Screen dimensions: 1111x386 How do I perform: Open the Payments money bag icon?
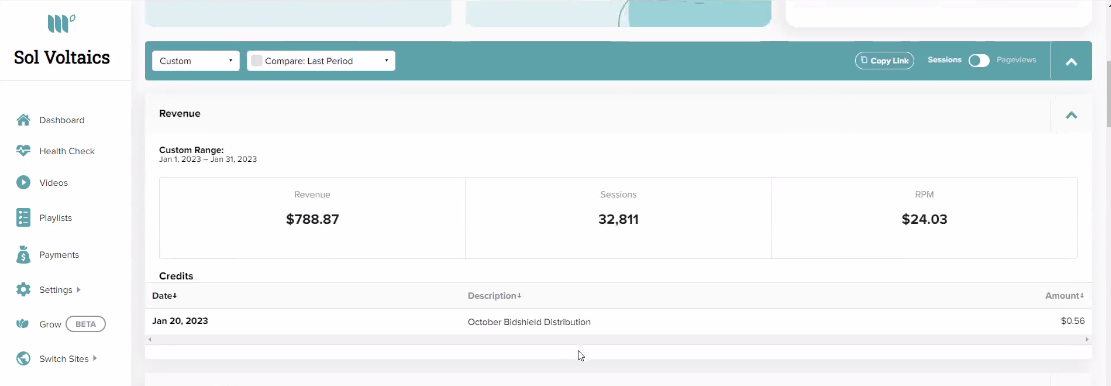(x=23, y=254)
